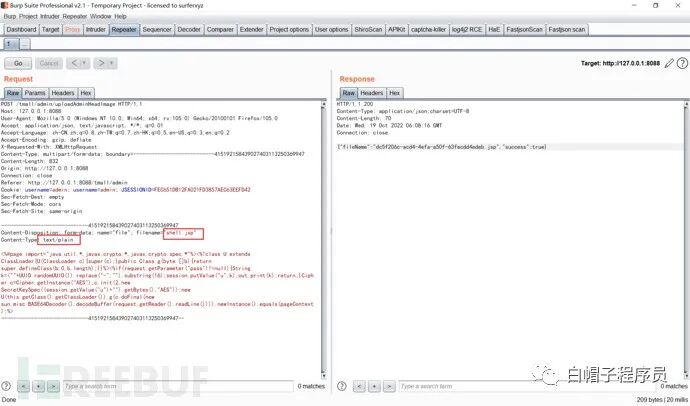Click the Target: http://127.0.0.1:8088 label
The image size is (690, 406).
click(620, 63)
